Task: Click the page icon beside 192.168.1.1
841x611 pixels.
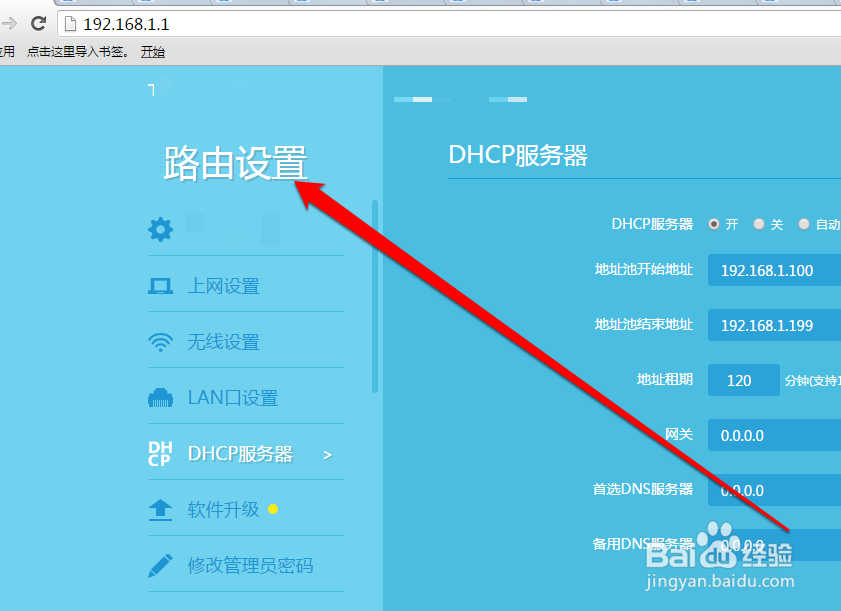Action: (x=70, y=24)
